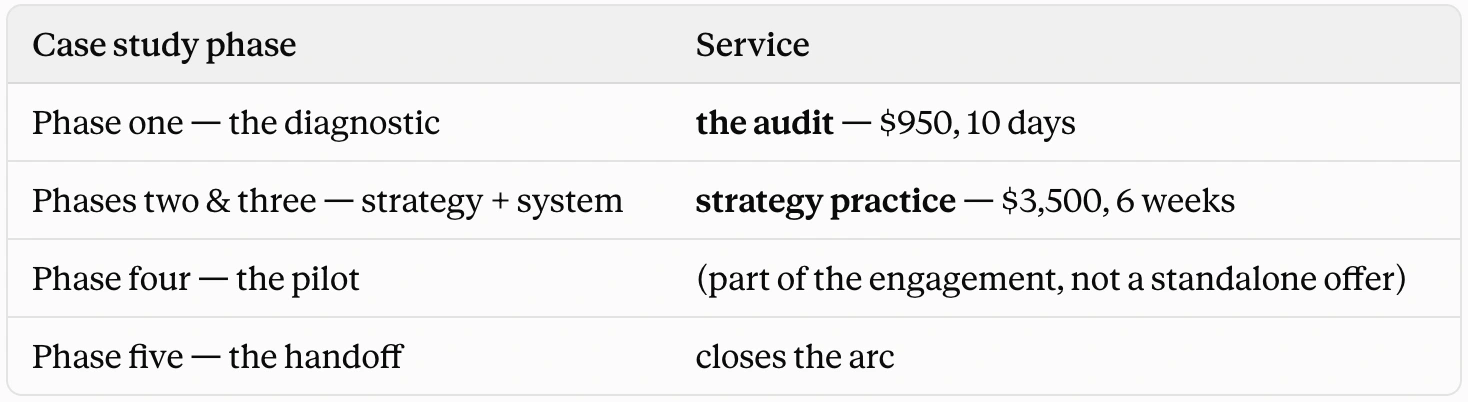Screen dimensions: 1468x402
Task: Click the word 'system' in the second row
Action: point(573,201)
